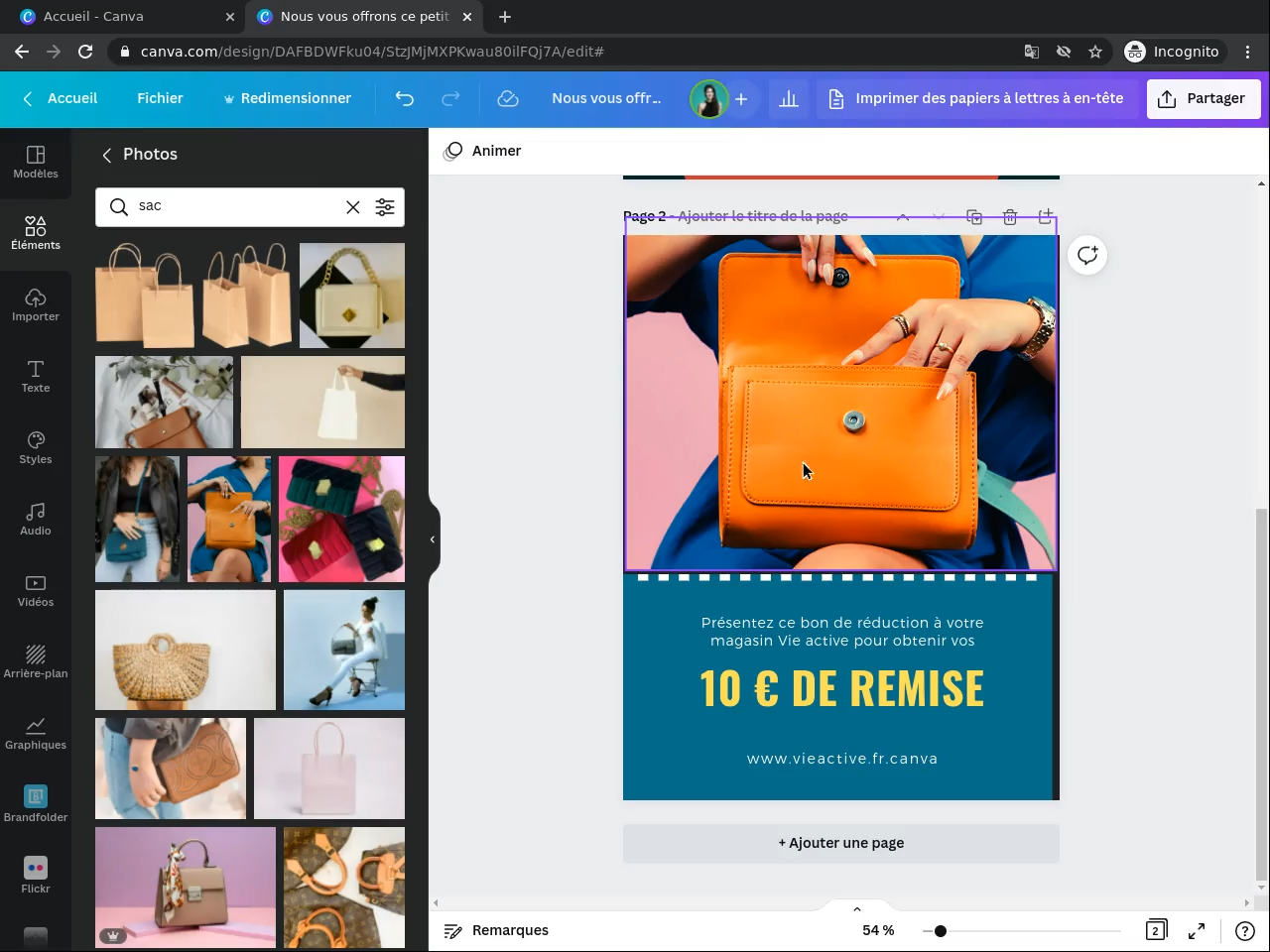Select the pale pink tote bag photo

click(329, 769)
